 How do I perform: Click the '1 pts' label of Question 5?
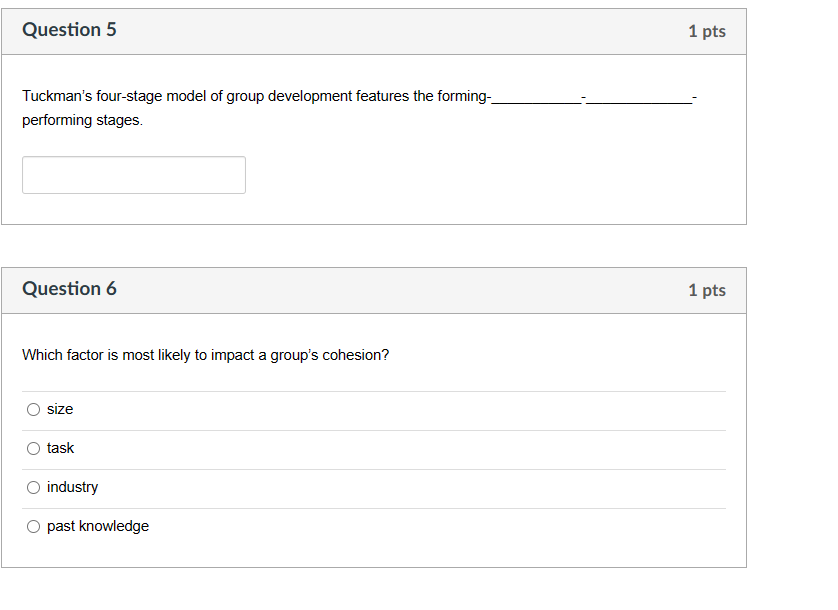(706, 31)
